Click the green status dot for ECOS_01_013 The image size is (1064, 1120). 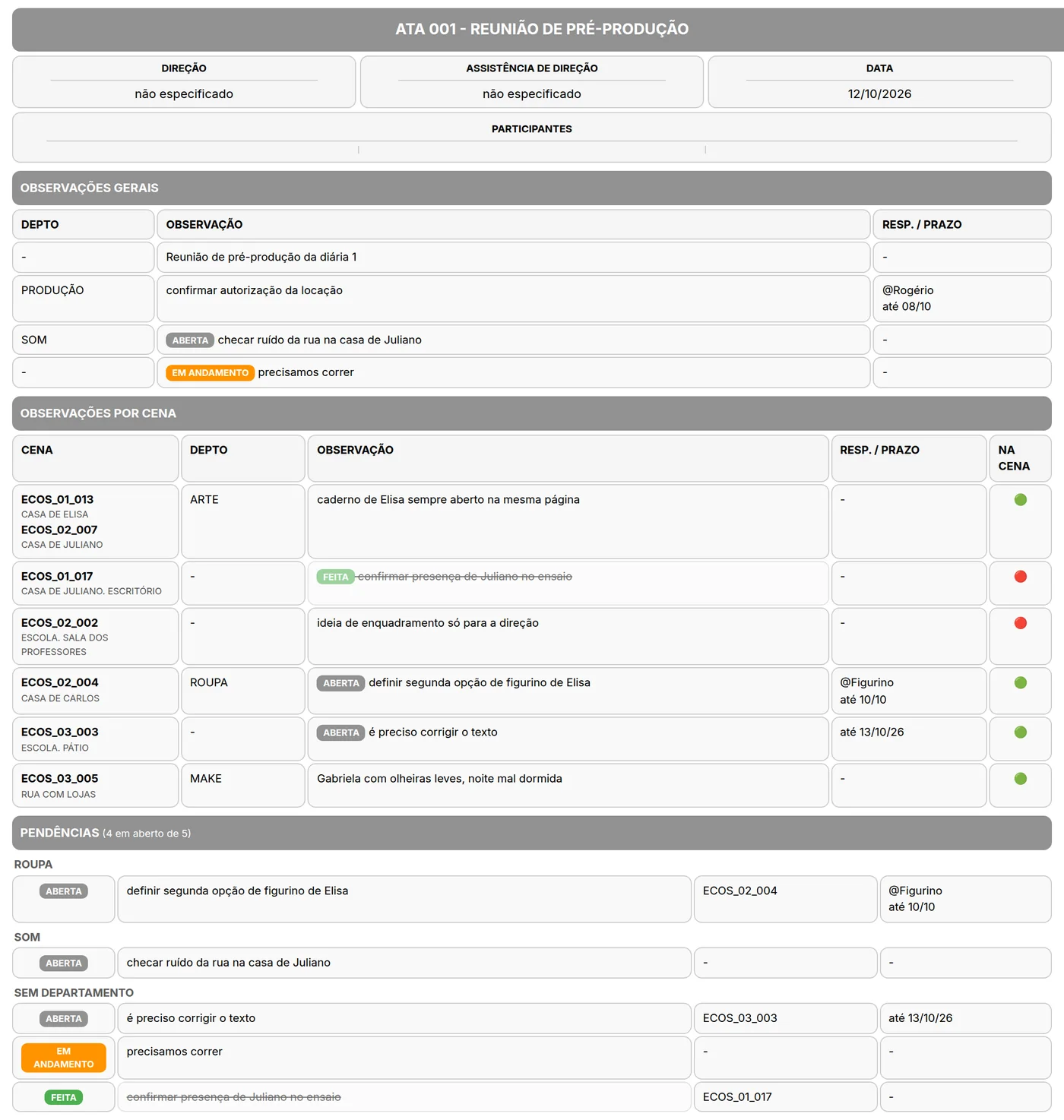coord(1020,500)
